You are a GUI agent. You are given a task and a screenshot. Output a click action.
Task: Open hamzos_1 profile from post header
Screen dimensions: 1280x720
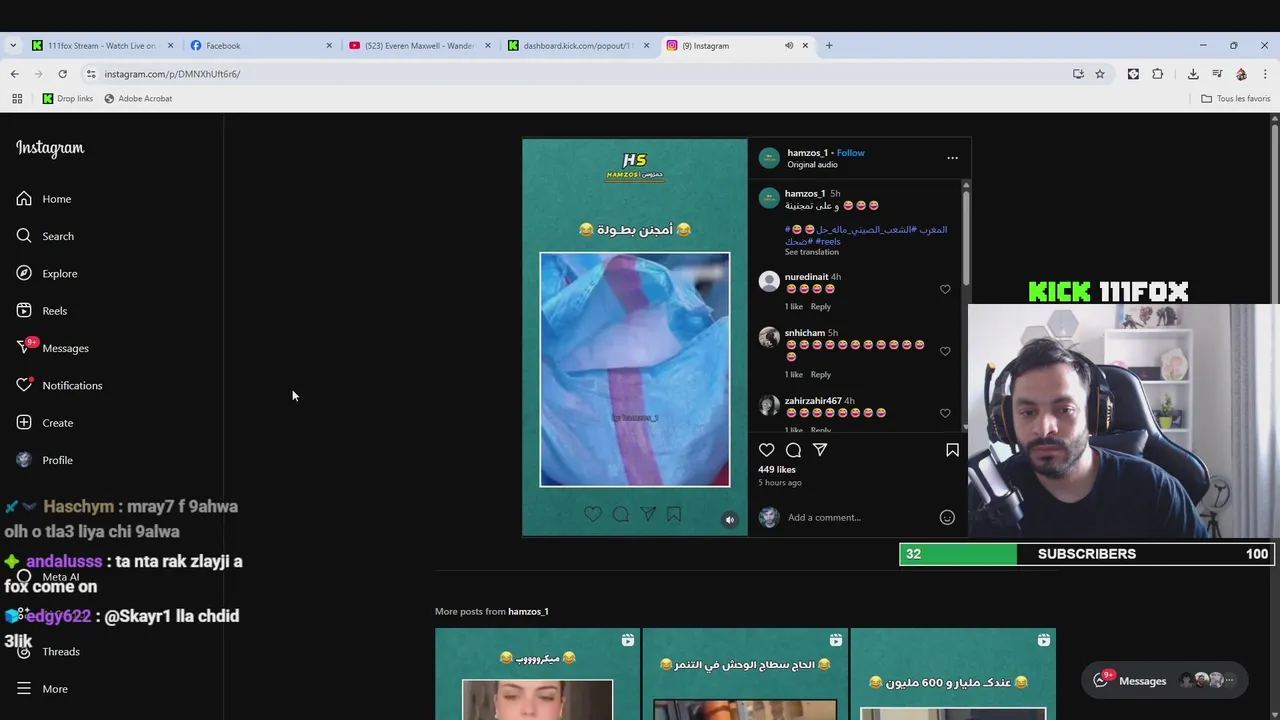pyautogui.click(x=807, y=153)
